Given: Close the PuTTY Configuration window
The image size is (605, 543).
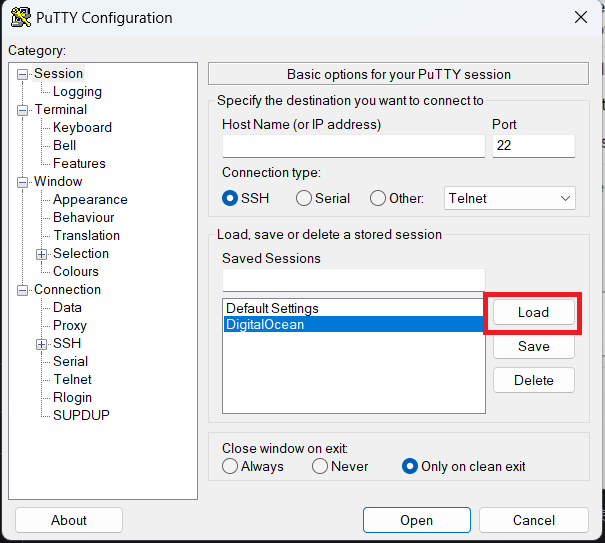Looking at the screenshot, I should pos(581,17).
